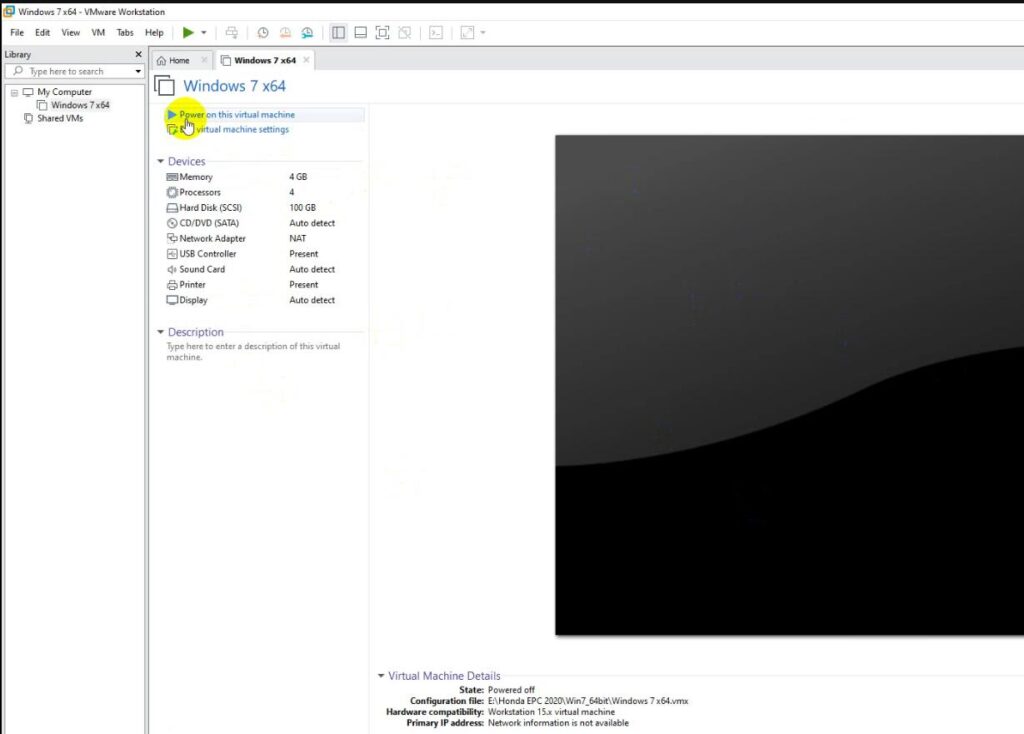This screenshot has width=1024, height=734.
Task: Collapse the Virtual Machine Details section
Action: [381, 675]
